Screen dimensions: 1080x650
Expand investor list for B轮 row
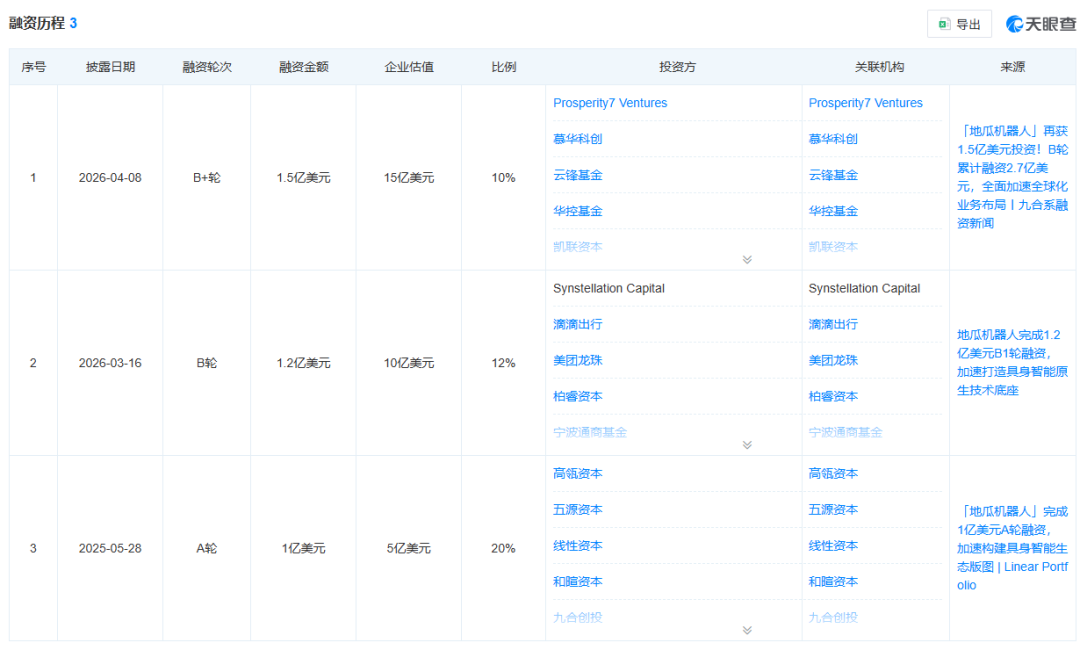[746, 445]
